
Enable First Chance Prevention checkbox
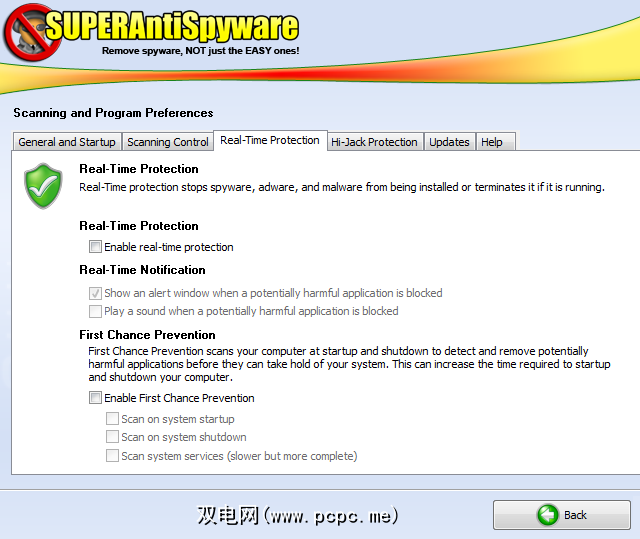click(x=95, y=397)
